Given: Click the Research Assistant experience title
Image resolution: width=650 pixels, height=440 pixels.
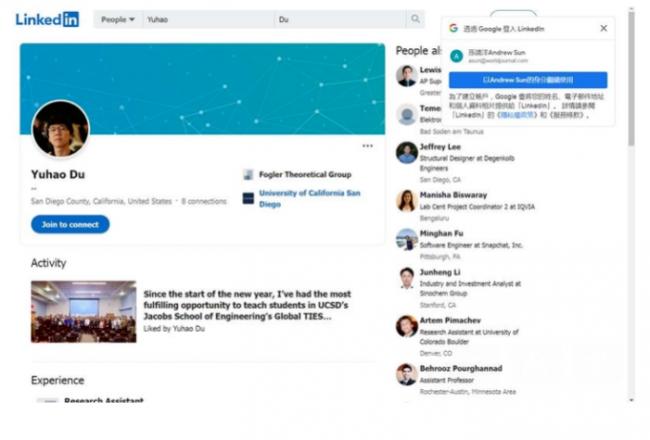Looking at the screenshot, I should point(104,401).
